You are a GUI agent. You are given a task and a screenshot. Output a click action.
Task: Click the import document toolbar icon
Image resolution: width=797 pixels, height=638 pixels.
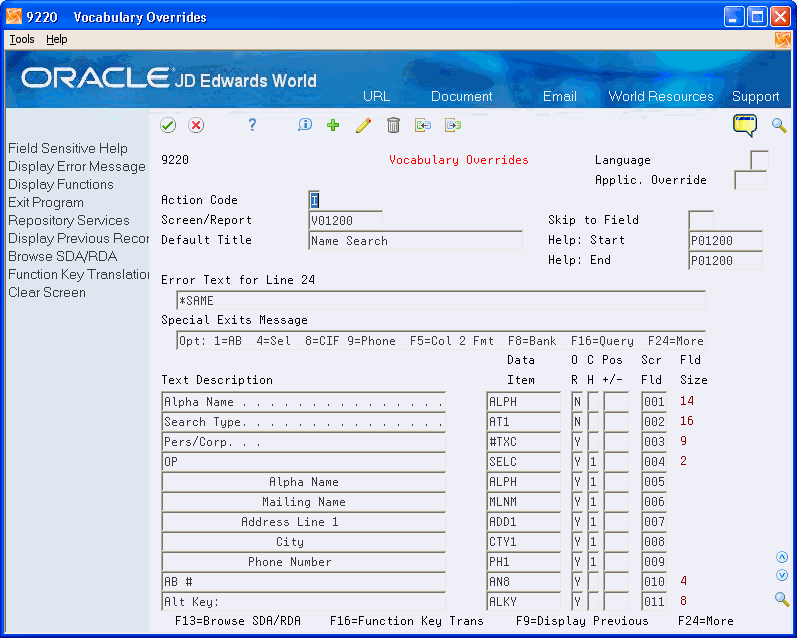pos(422,125)
